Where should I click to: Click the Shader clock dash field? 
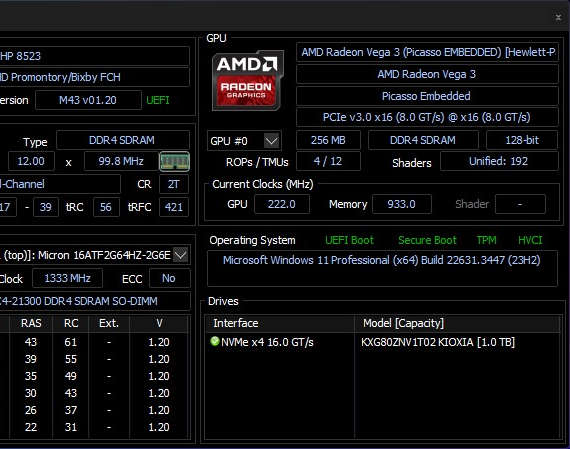point(520,204)
